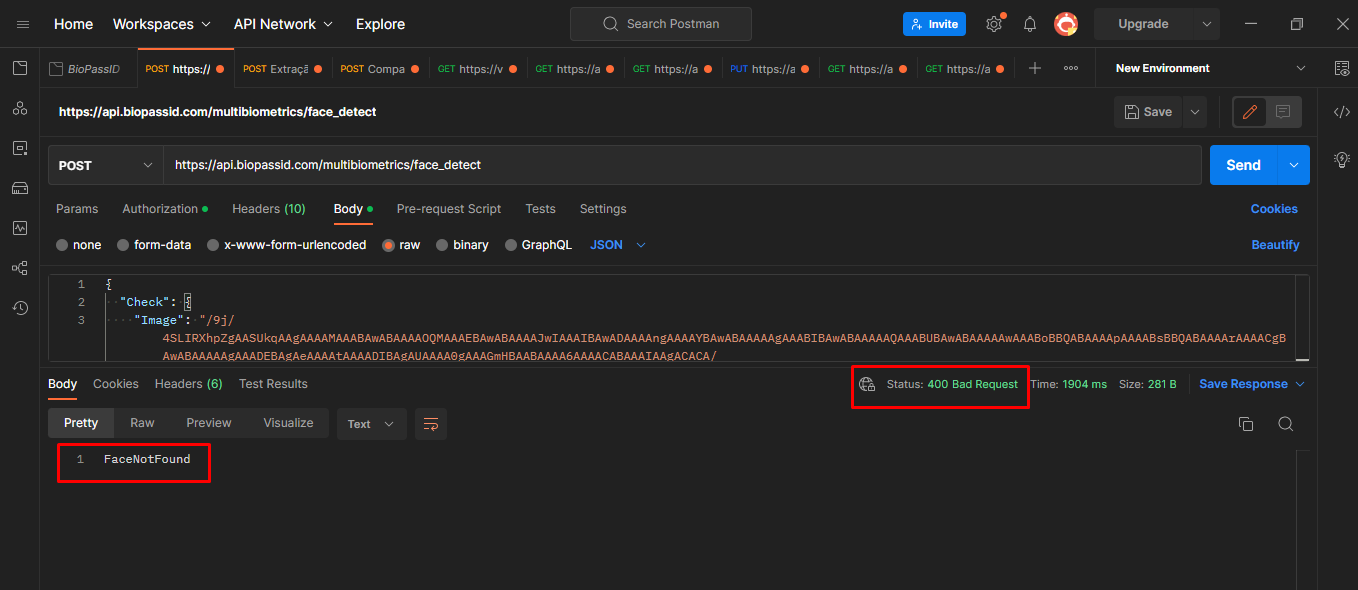Beautify the JSON body
The height and width of the screenshot is (590, 1358).
coord(1275,245)
